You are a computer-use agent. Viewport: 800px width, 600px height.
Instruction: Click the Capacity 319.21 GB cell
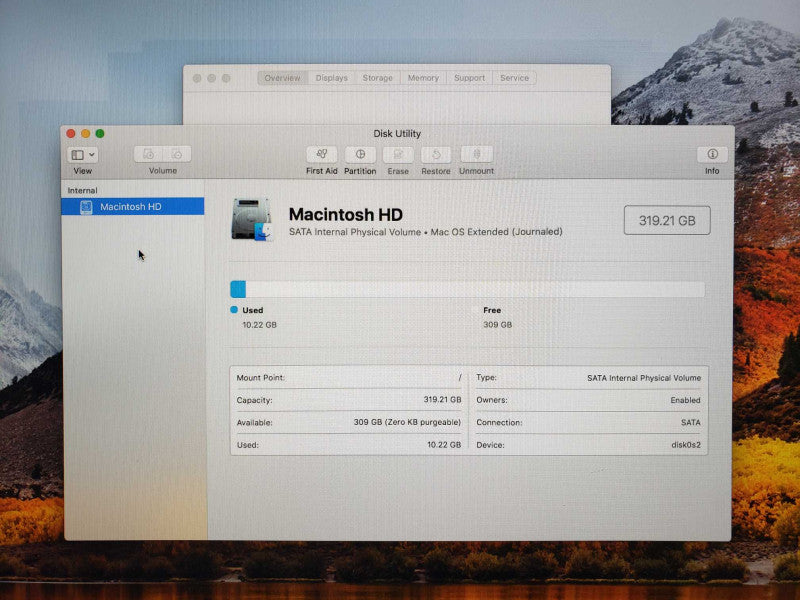[349, 399]
